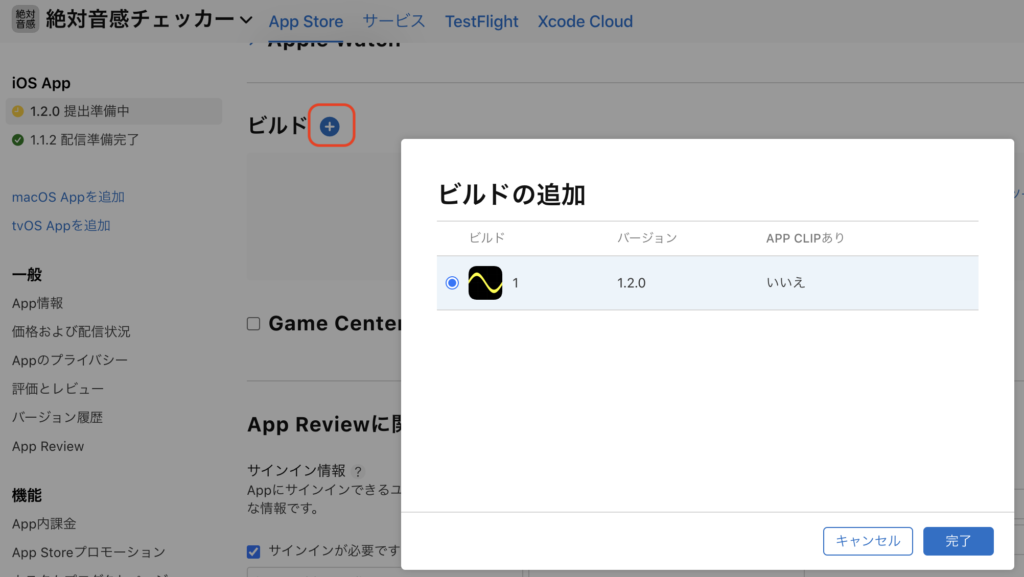This screenshot has height=577, width=1024.
Task: Click the blue plus icon next to ビルド
Action: pos(330,126)
